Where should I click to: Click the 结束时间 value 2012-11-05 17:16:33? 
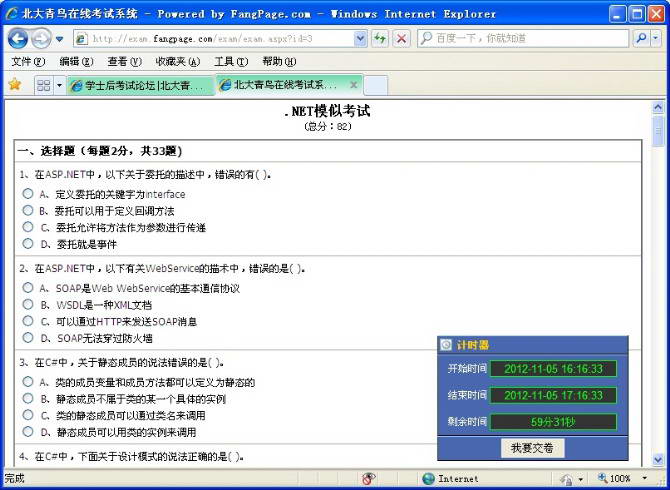(x=553, y=395)
